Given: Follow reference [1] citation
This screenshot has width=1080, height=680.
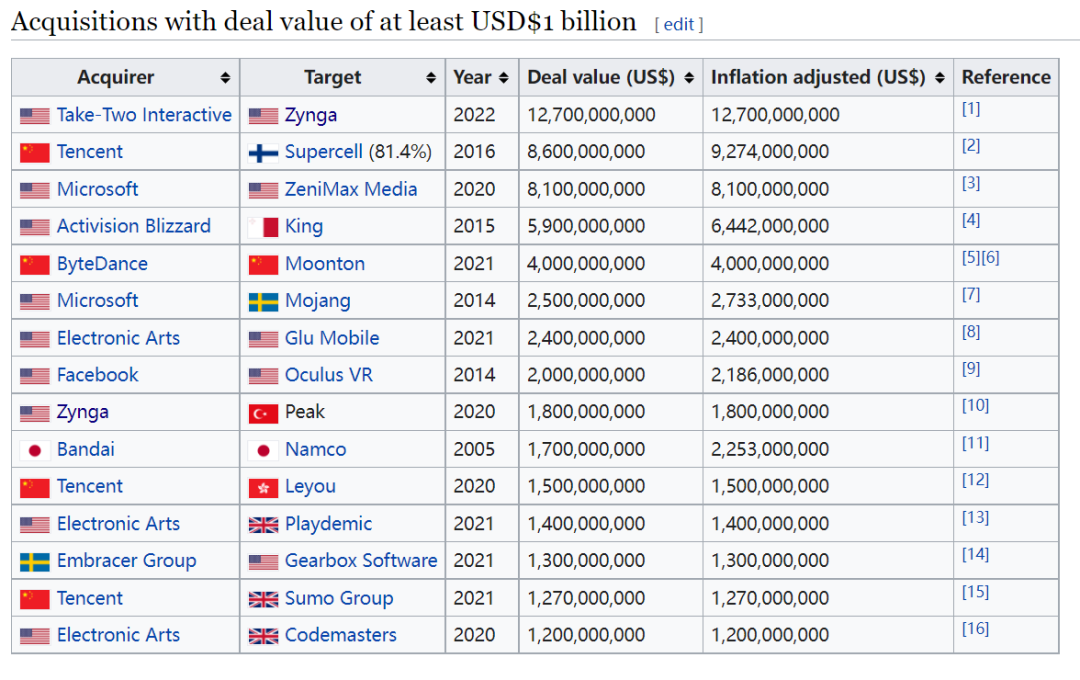Looking at the screenshot, I should coord(970,109).
